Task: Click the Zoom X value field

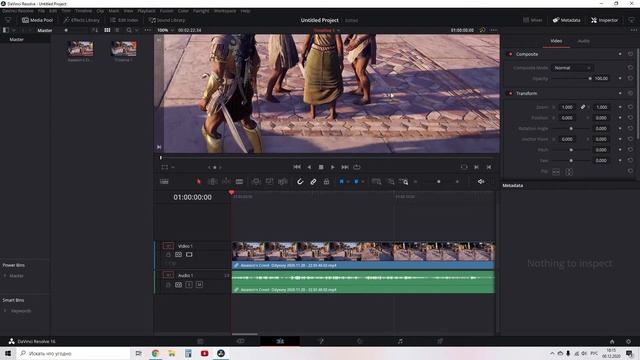Action: click(x=567, y=107)
